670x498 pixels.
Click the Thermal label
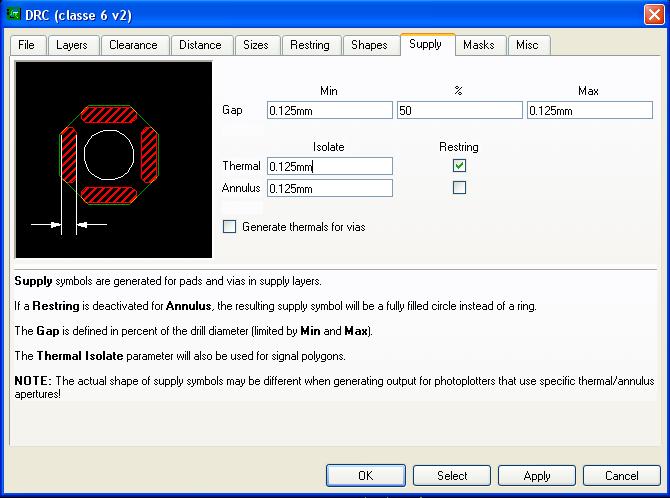click(x=241, y=166)
